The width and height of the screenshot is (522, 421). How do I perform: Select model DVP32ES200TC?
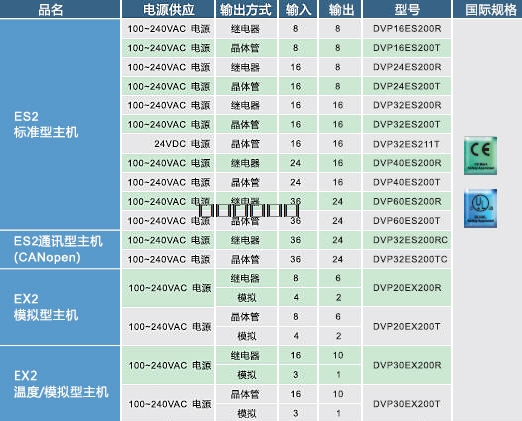click(x=410, y=259)
